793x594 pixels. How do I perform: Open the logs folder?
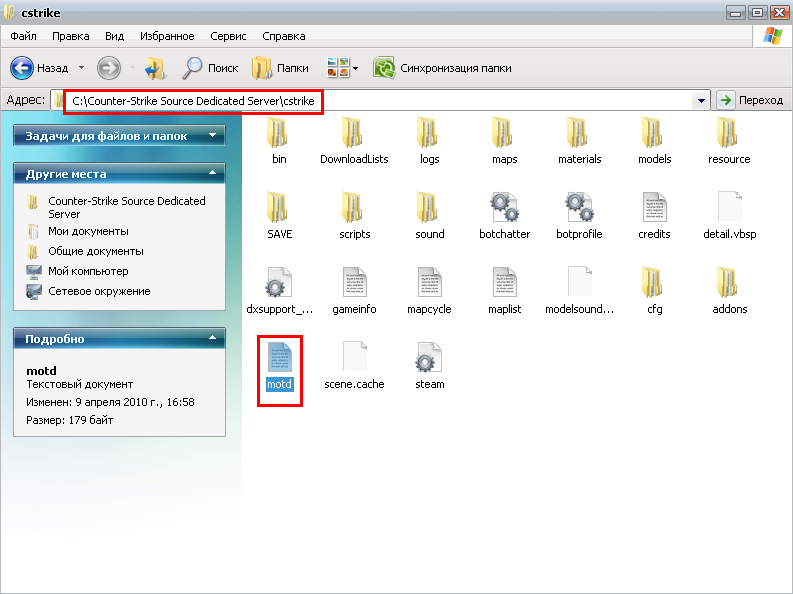(429, 141)
